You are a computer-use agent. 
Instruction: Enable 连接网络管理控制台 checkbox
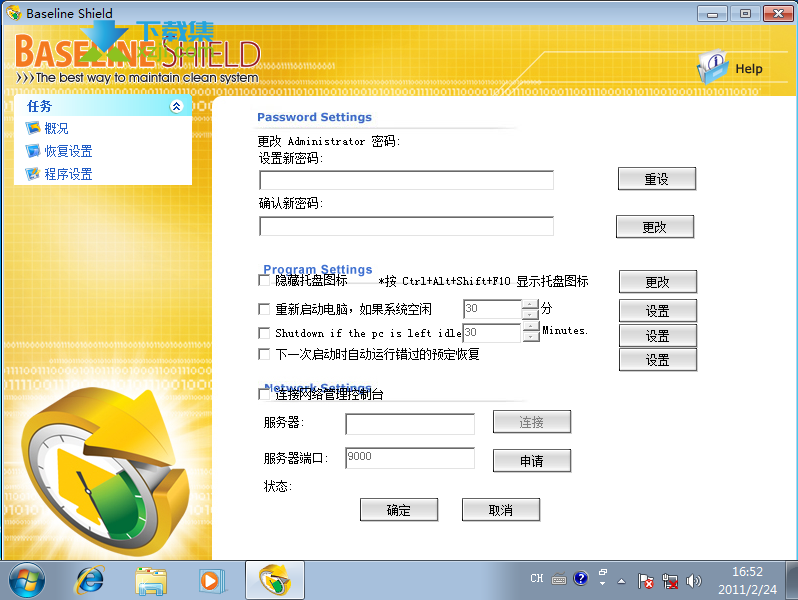[264, 394]
